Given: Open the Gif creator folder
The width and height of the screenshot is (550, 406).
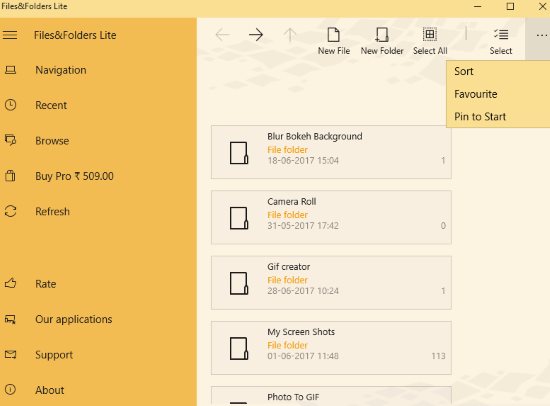Looking at the screenshot, I should pyautogui.click(x=331, y=282).
